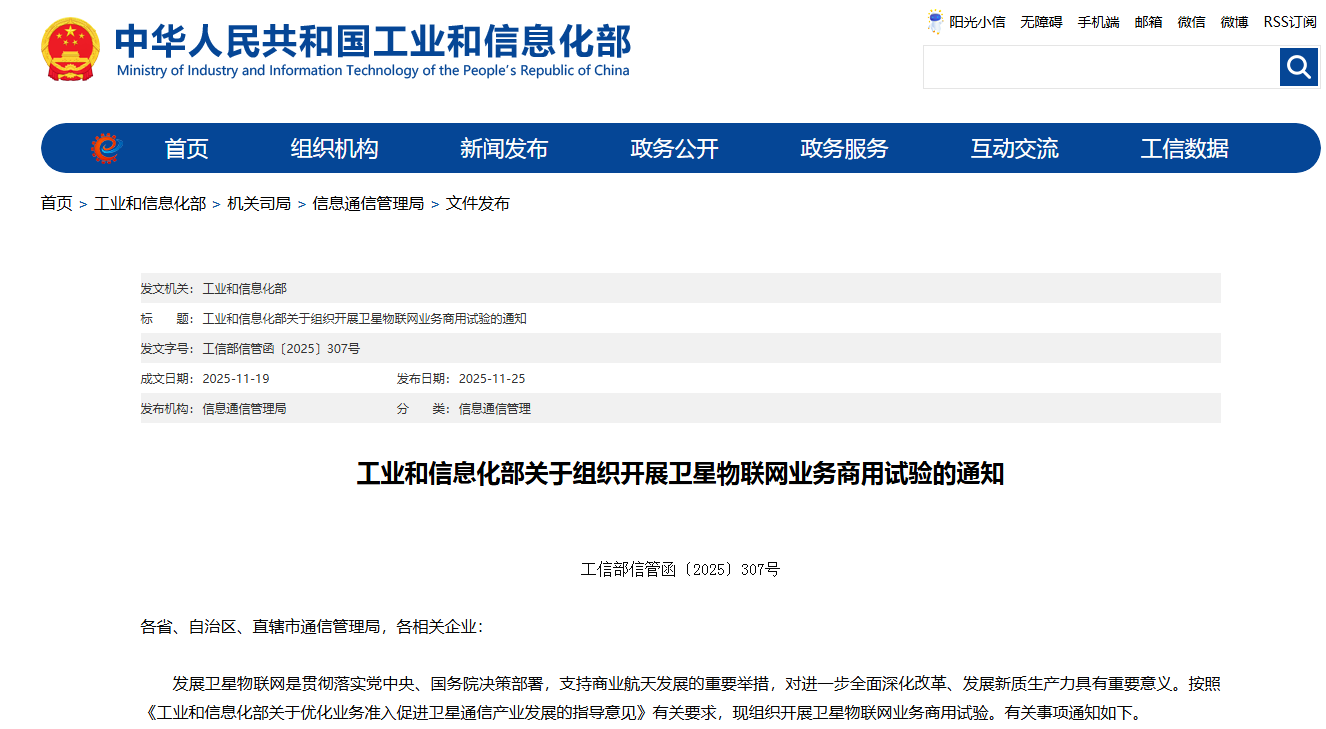Screen dimensions: 1326x729
Task: Click the gear emblem in navigation bar
Action: coord(106,149)
